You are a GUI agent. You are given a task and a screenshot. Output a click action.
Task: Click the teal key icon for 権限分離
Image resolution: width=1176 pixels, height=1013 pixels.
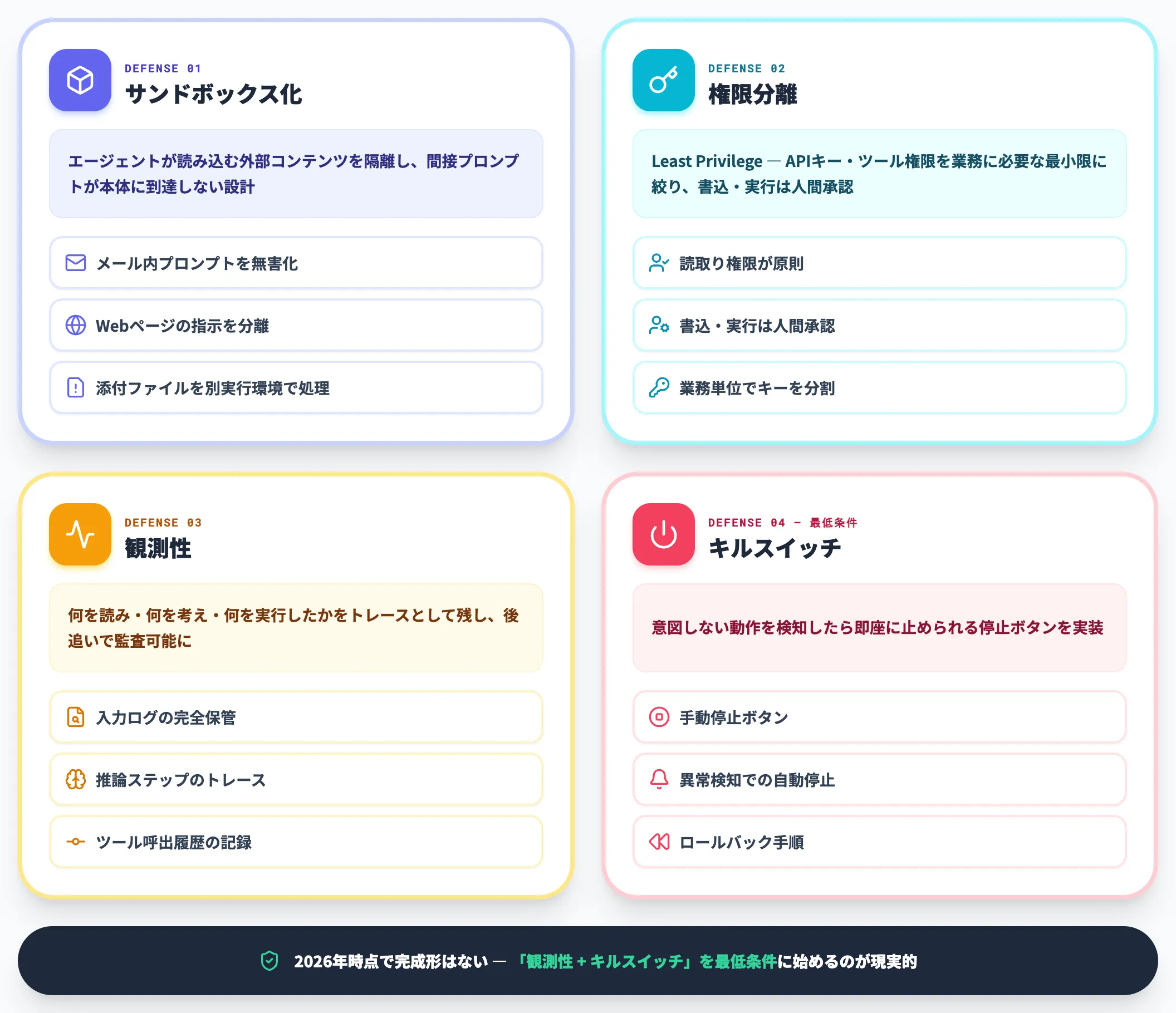coord(664,80)
